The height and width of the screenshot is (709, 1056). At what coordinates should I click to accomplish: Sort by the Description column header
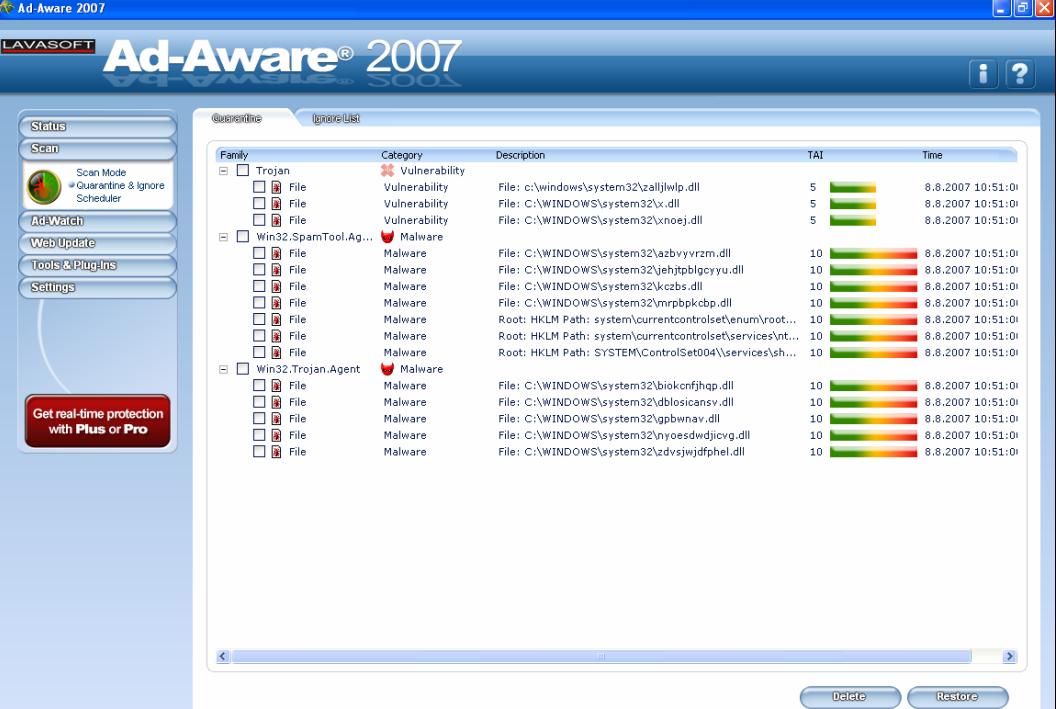pos(520,155)
